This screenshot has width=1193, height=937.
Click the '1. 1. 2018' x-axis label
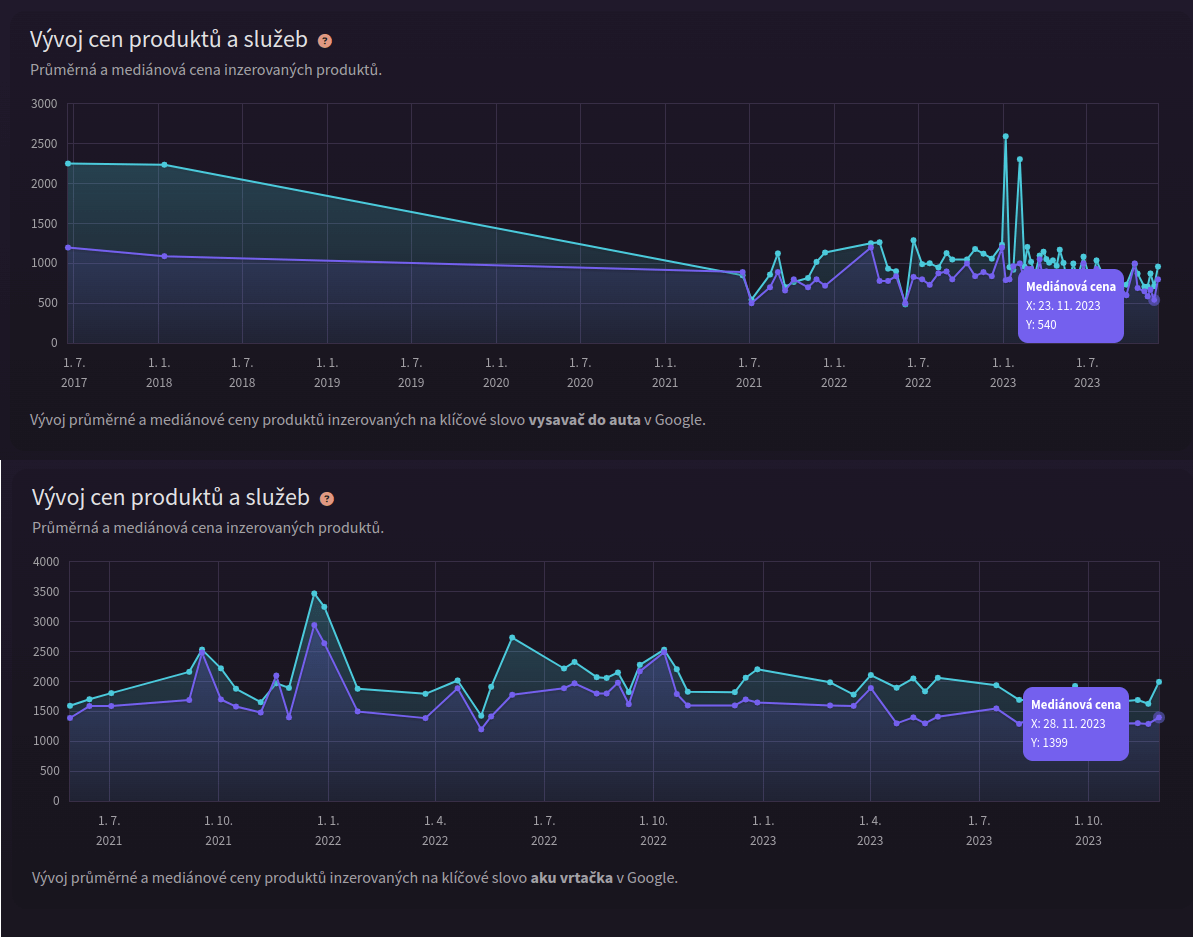158,373
